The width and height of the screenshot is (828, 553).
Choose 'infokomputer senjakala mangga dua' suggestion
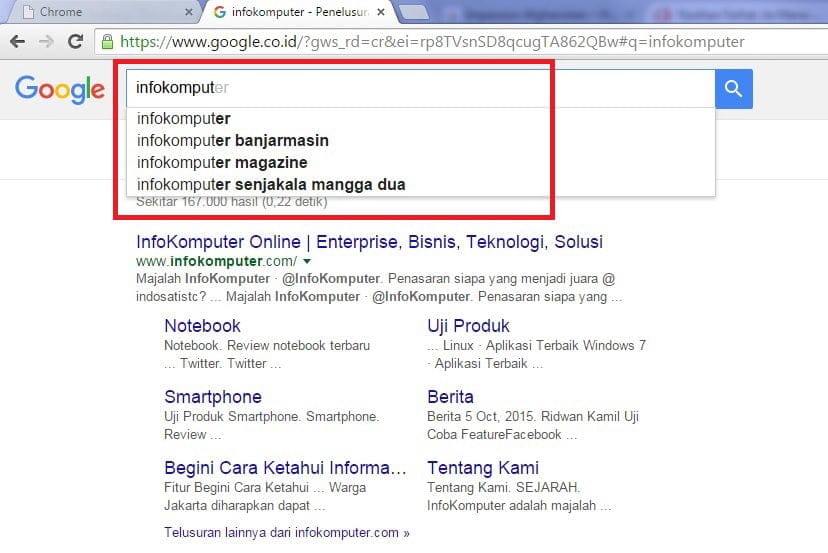tap(271, 184)
